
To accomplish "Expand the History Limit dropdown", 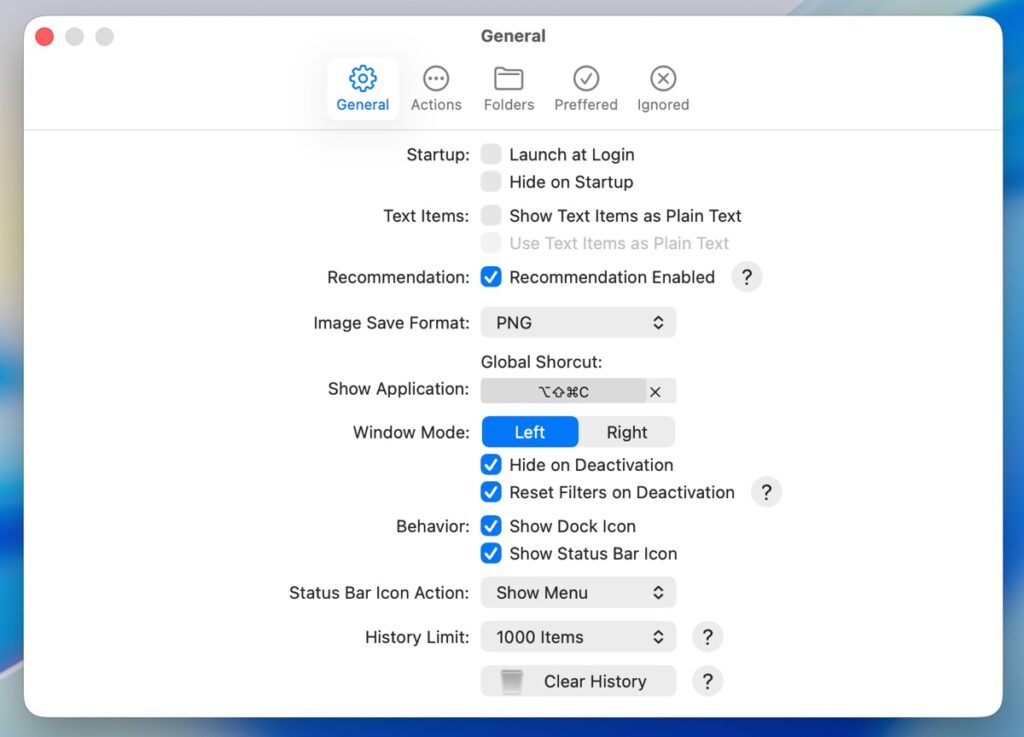I will pyautogui.click(x=578, y=637).
